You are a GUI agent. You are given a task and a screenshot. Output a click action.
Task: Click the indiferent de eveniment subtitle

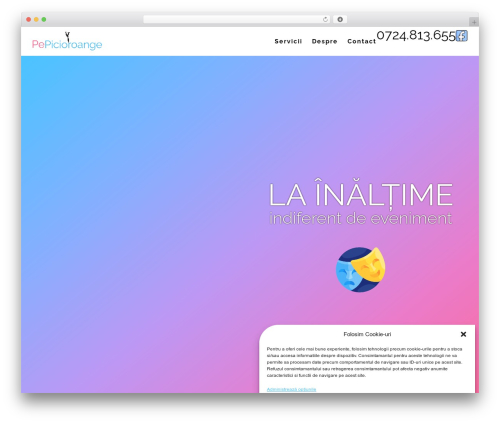[x=361, y=218]
